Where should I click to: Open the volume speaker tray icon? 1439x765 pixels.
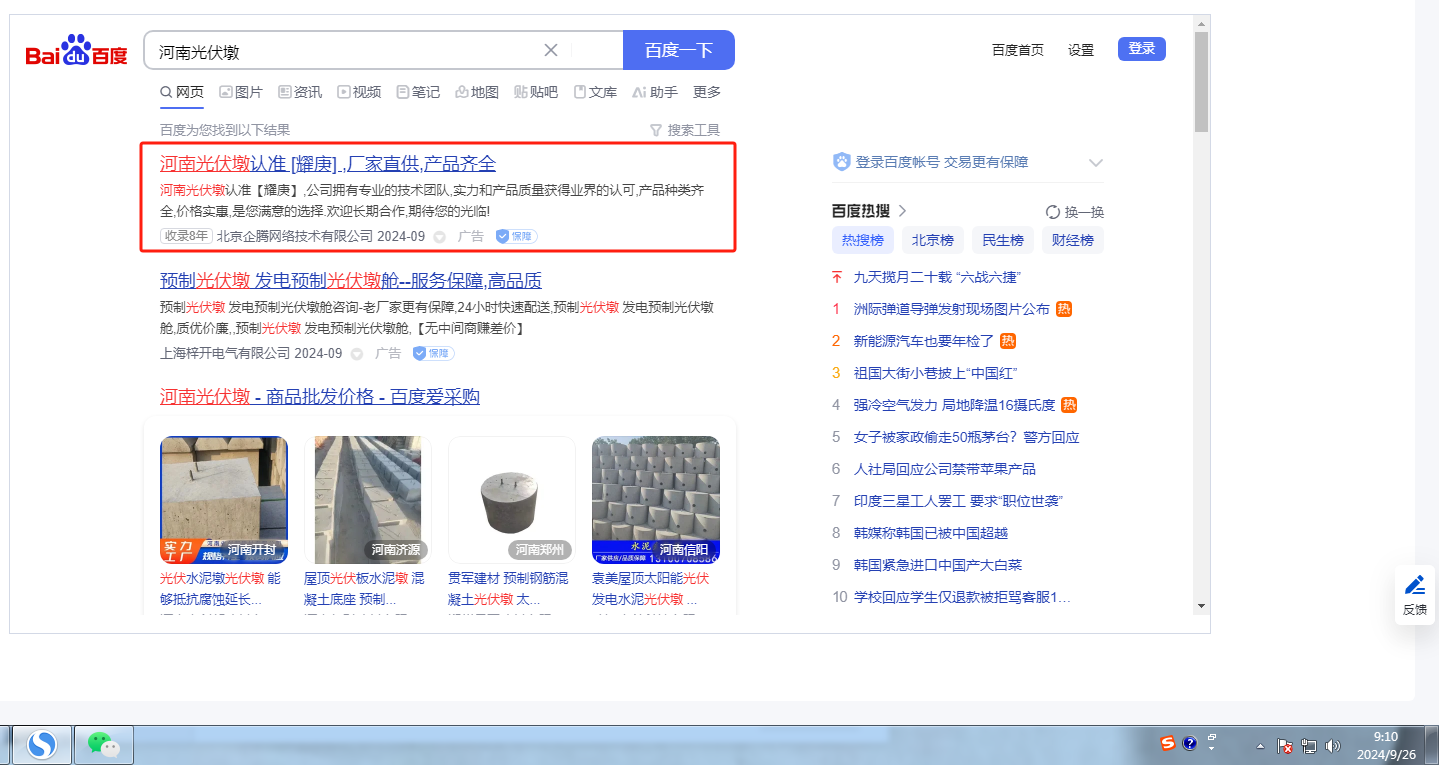[1332, 746]
